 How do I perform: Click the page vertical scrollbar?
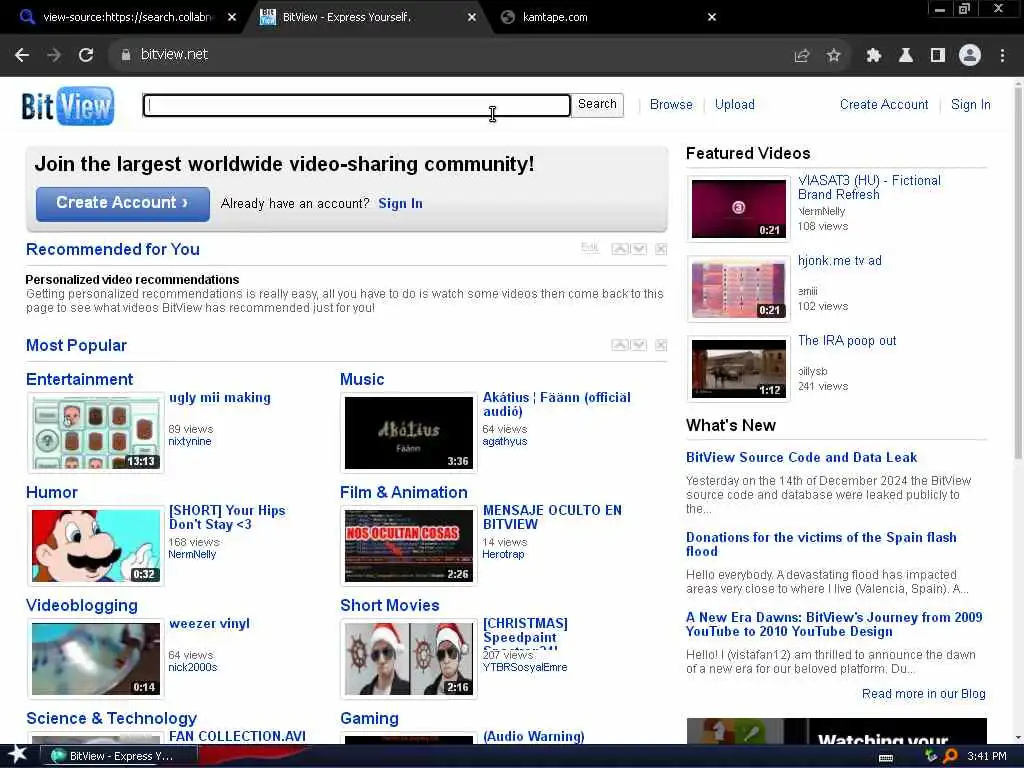[x=1018, y=271]
